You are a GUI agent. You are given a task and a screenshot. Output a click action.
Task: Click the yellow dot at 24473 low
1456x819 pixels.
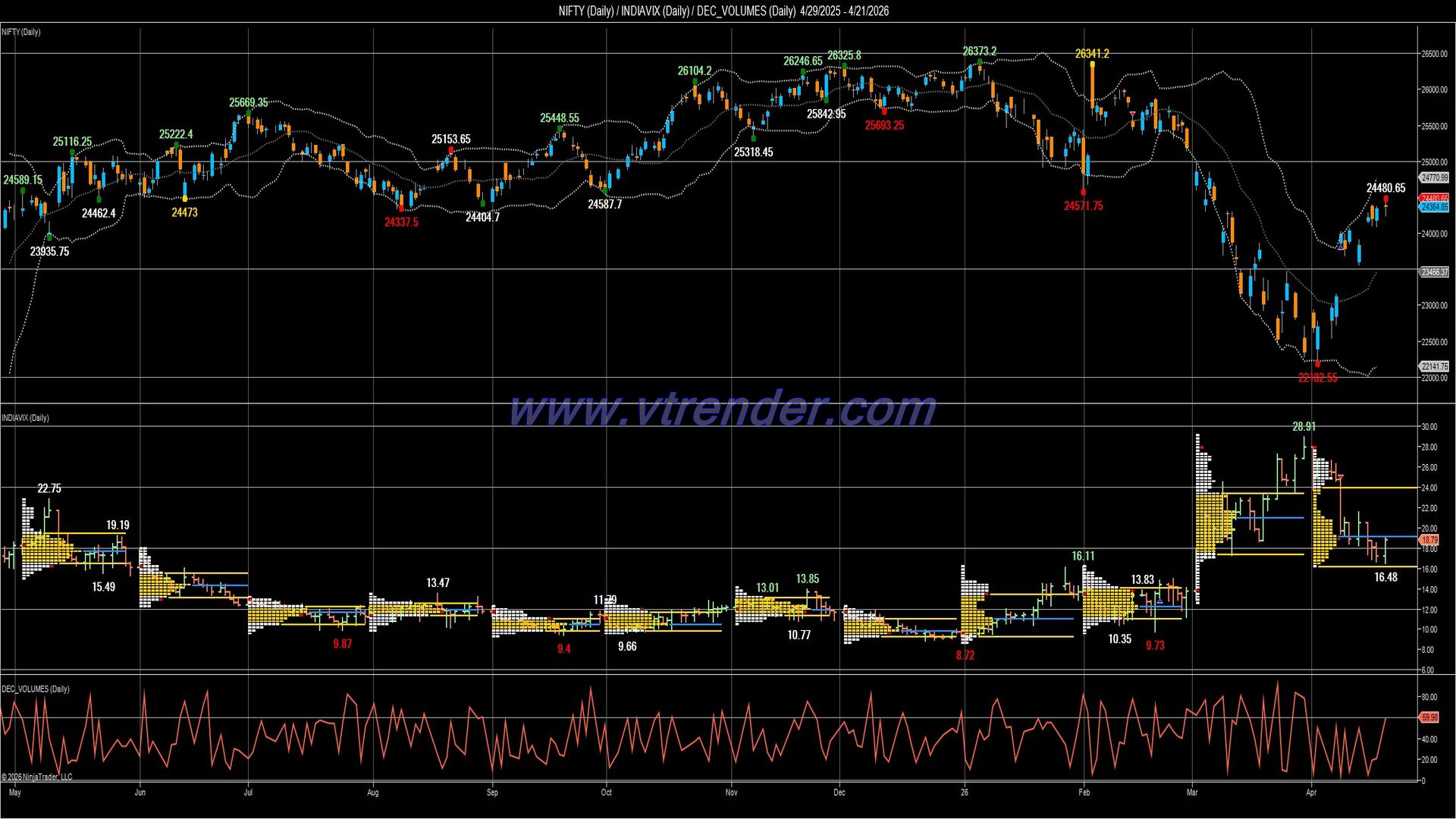pyautogui.click(x=184, y=199)
